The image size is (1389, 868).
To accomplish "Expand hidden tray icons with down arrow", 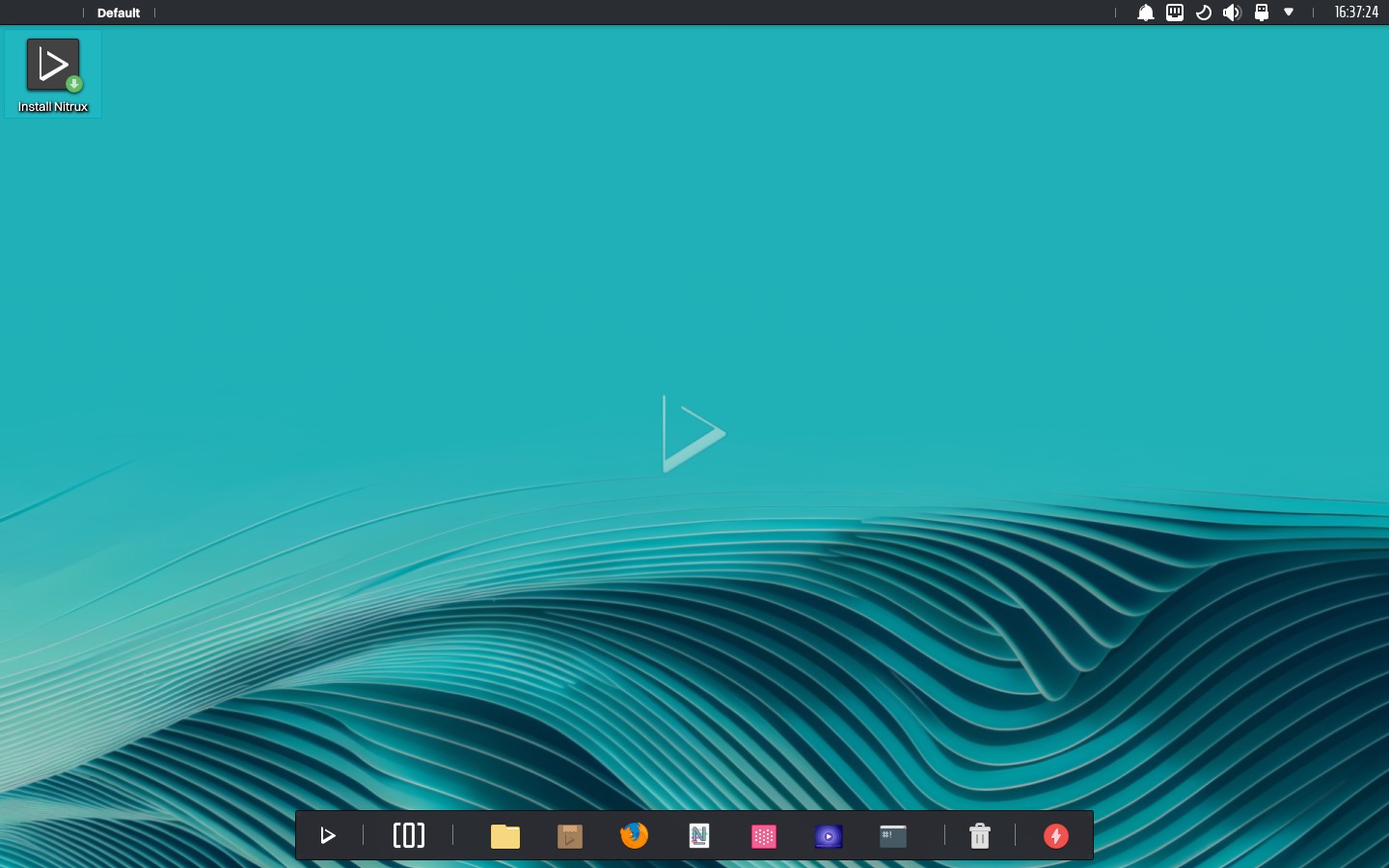I will point(1289,13).
